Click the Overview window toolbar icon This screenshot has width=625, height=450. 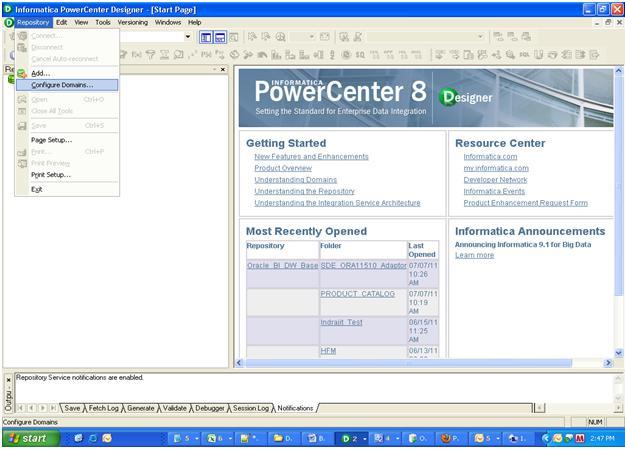[234, 37]
